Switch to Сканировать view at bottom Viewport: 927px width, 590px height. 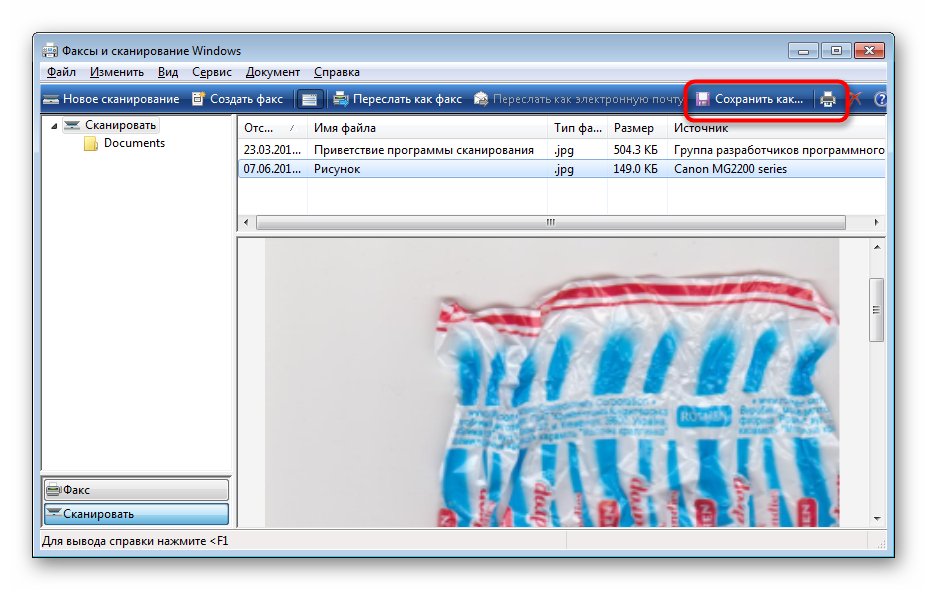(x=136, y=514)
